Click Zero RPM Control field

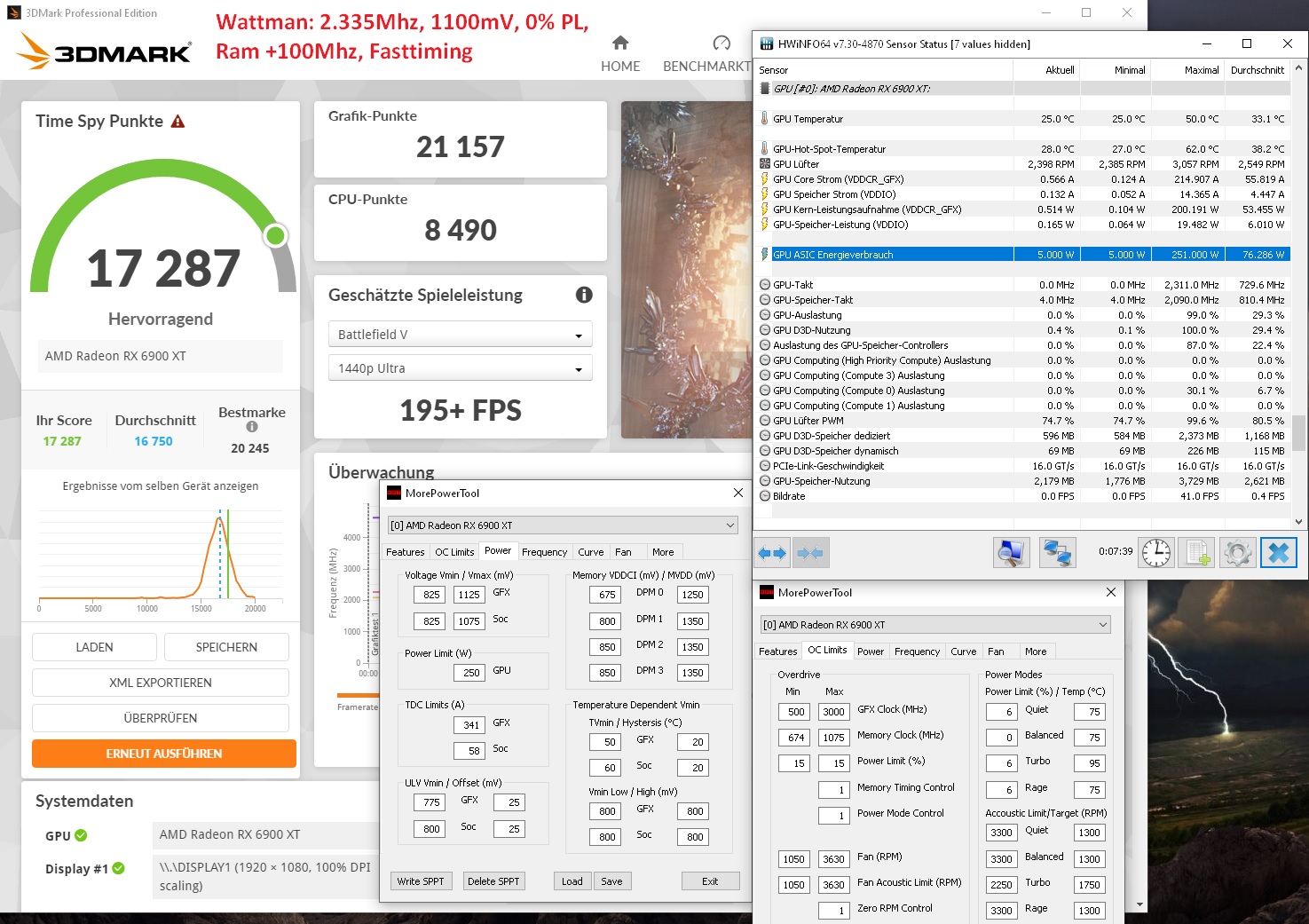pos(832,910)
